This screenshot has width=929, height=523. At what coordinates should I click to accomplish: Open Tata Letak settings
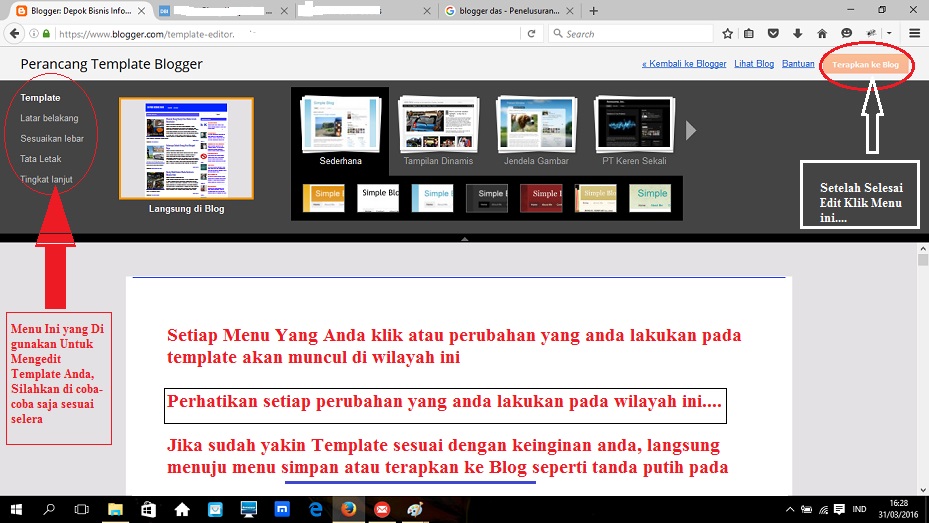coord(41,159)
